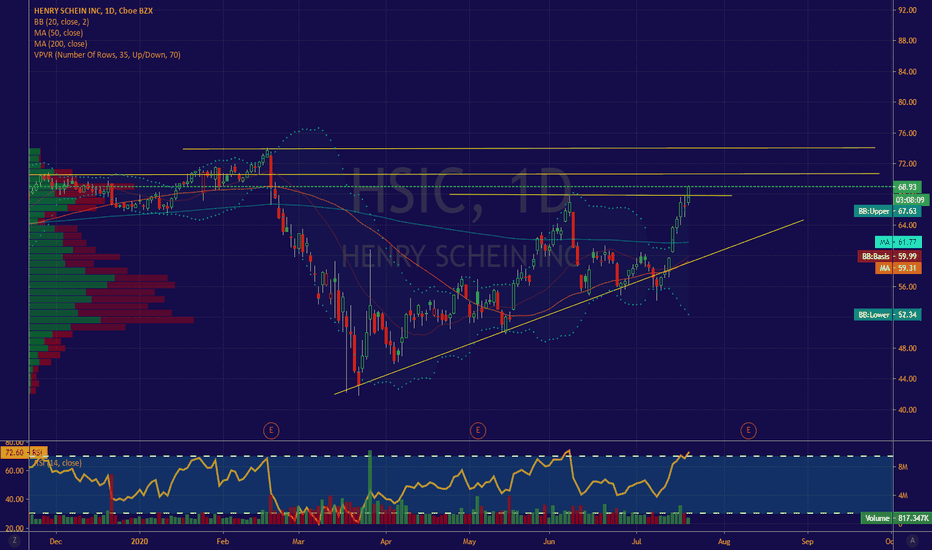Viewport: 932px width, 550px height.
Task: Click the current price label 68.93
Action: [906, 187]
